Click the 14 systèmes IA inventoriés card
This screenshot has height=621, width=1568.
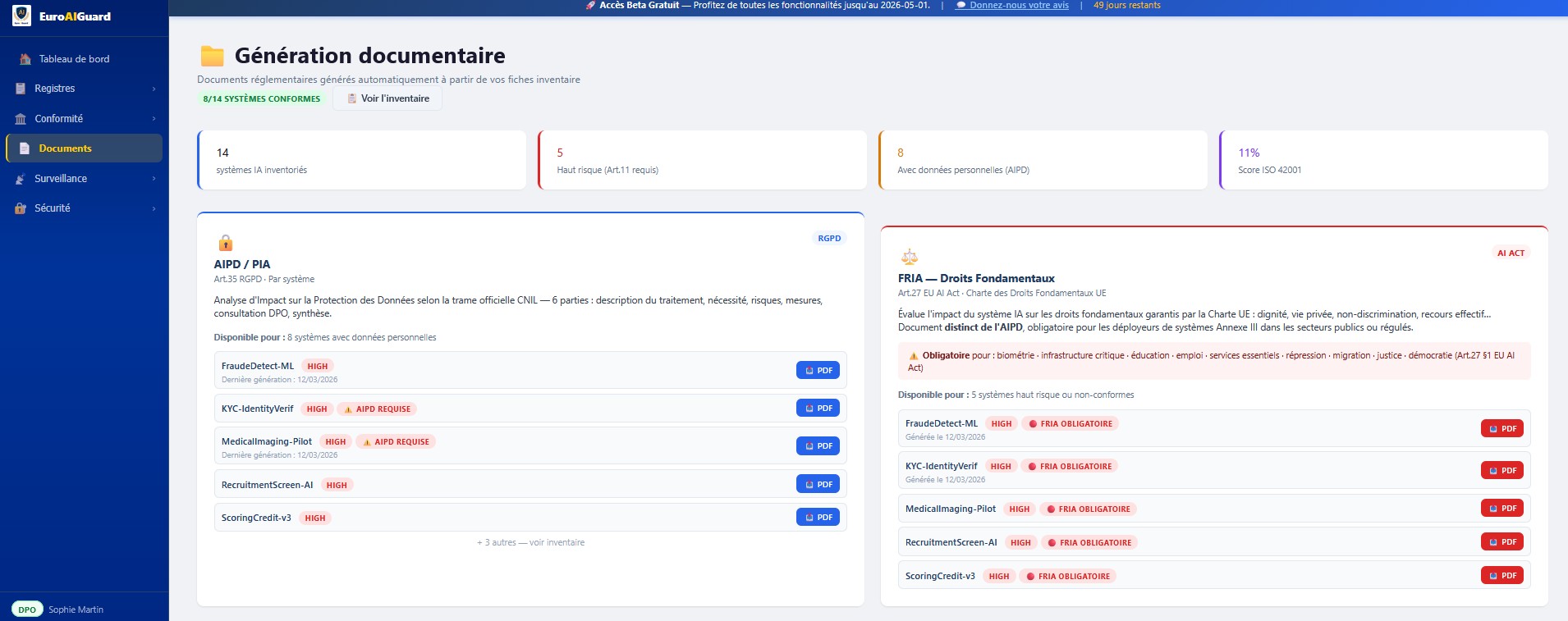[361, 160]
